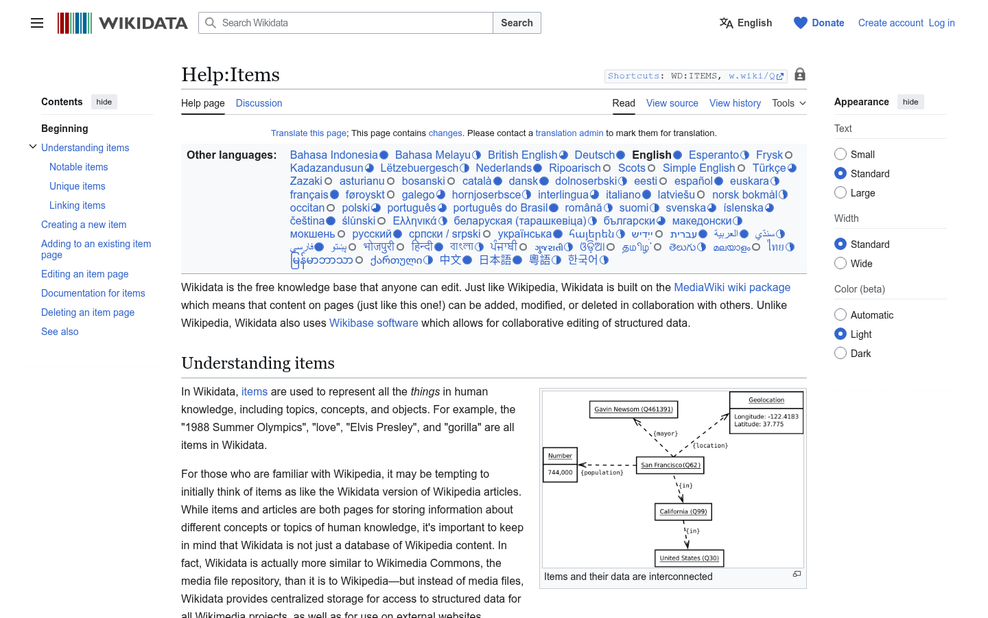988x618 pixels.
Task: Select the Read tab
Action: coord(624,103)
